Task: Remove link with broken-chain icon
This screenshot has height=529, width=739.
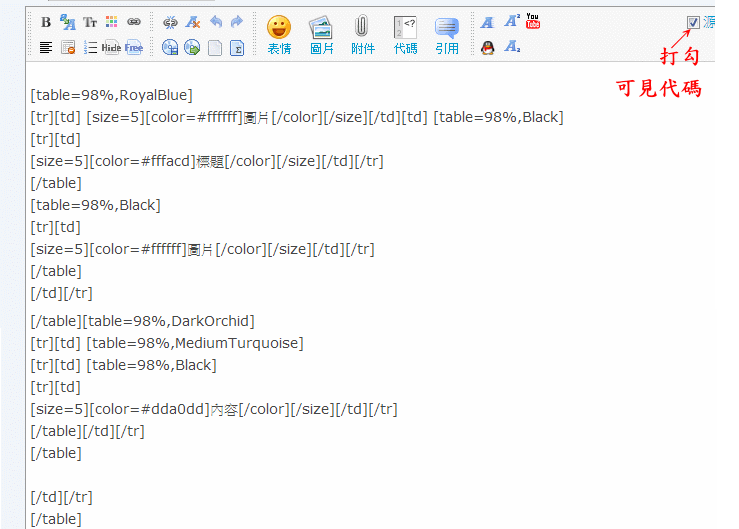Action: tap(170, 22)
